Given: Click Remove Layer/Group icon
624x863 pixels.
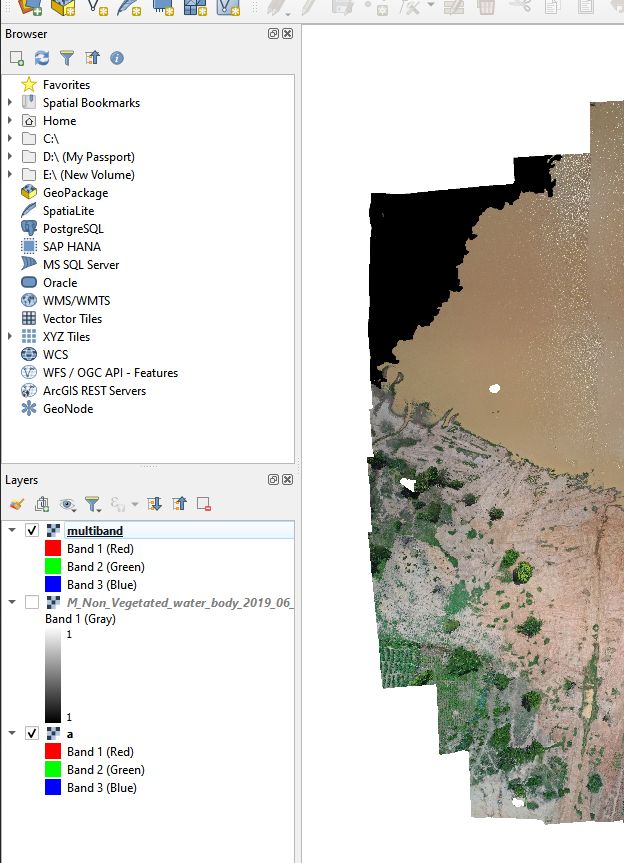Looking at the screenshot, I should pyautogui.click(x=204, y=504).
